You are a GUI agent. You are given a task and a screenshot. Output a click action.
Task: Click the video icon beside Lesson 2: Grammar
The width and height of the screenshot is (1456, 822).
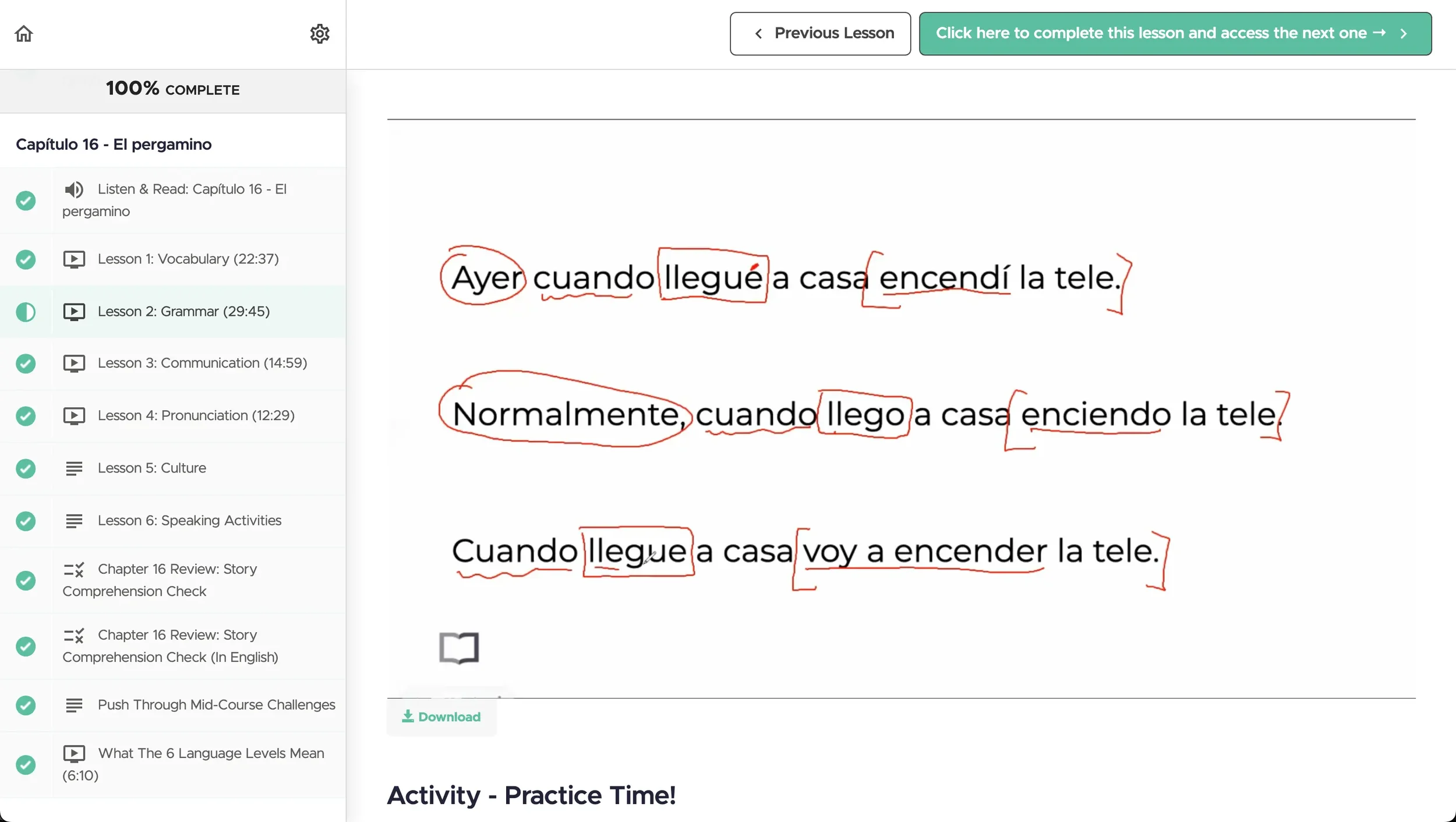(73, 312)
